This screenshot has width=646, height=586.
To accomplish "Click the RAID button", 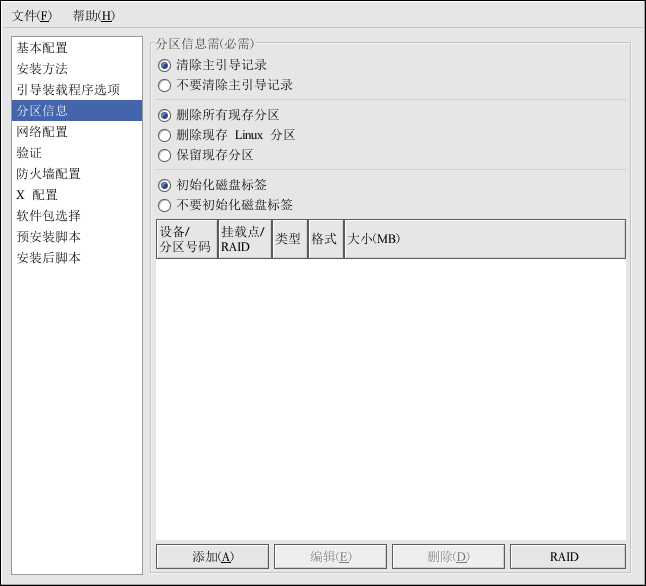I will tap(567, 557).
